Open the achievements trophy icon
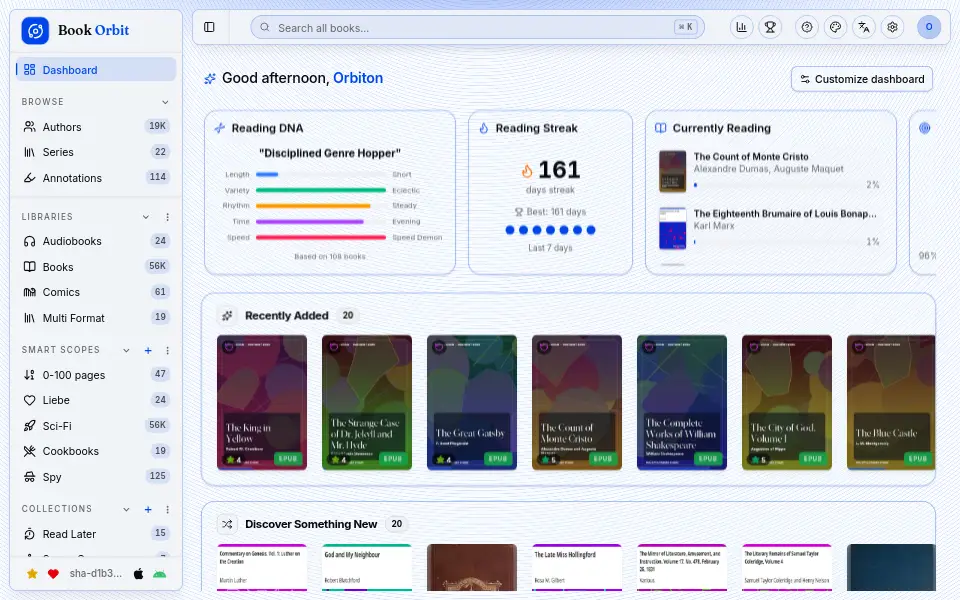The width and height of the screenshot is (960, 600). pos(770,27)
